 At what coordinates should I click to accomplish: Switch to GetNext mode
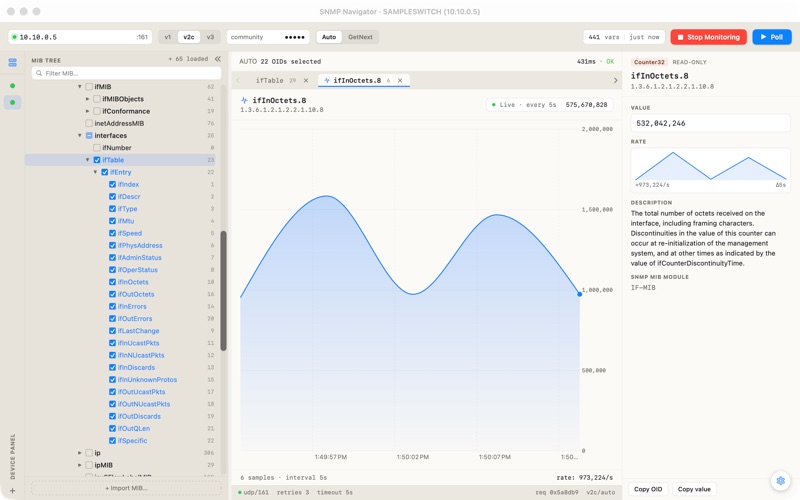point(360,37)
